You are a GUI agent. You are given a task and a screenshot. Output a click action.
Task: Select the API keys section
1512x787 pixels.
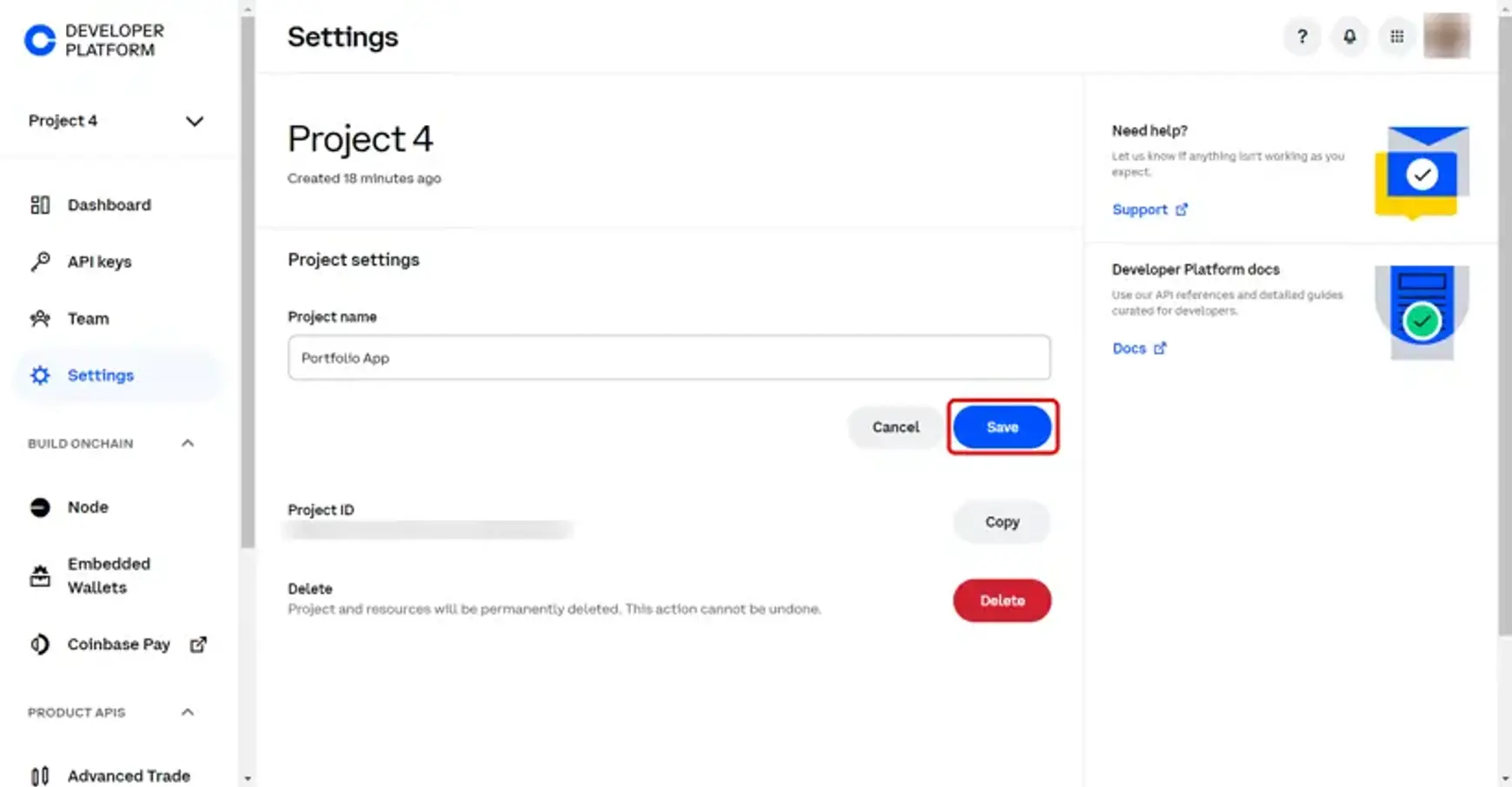point(99,261)
